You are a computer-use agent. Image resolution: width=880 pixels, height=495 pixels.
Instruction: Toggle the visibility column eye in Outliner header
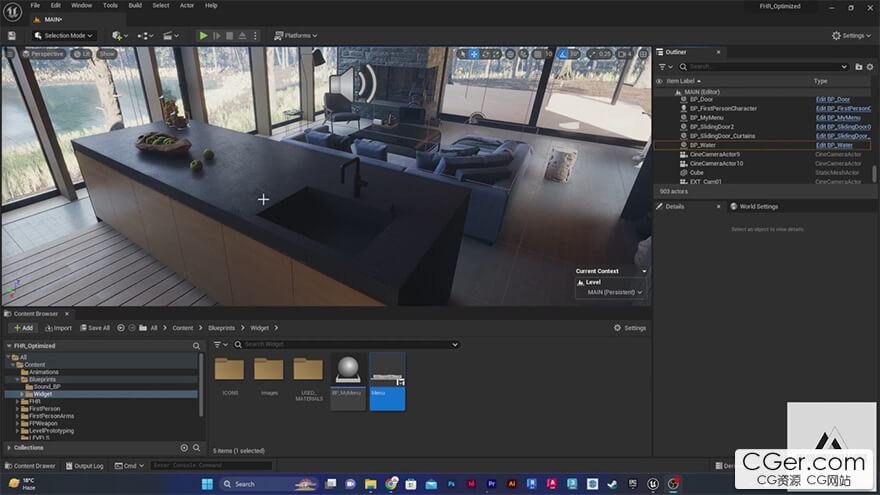659,81
